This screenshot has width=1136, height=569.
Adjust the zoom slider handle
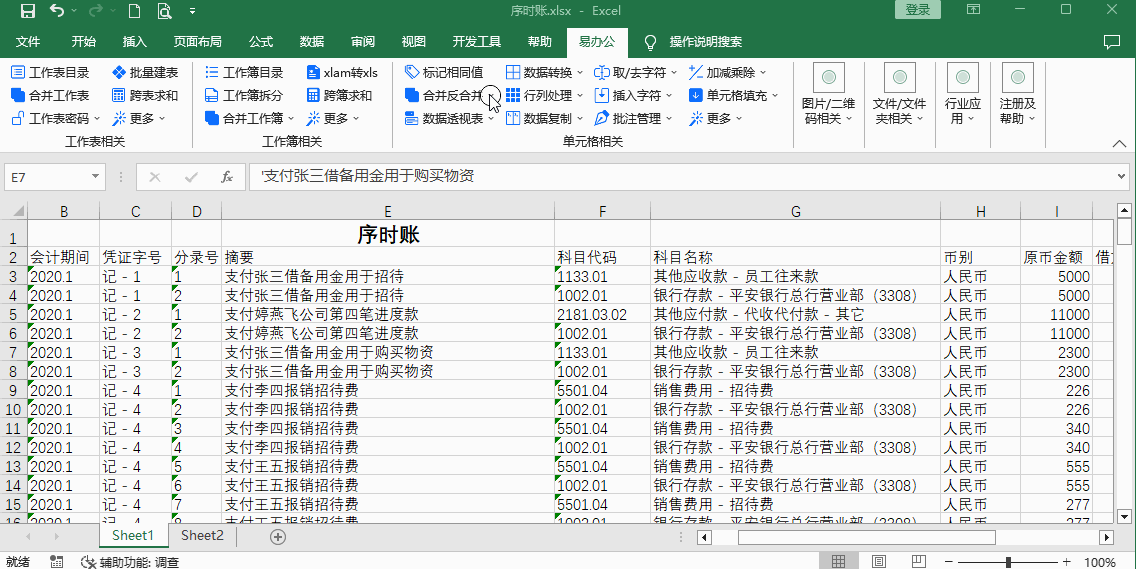coord(1008,562)
